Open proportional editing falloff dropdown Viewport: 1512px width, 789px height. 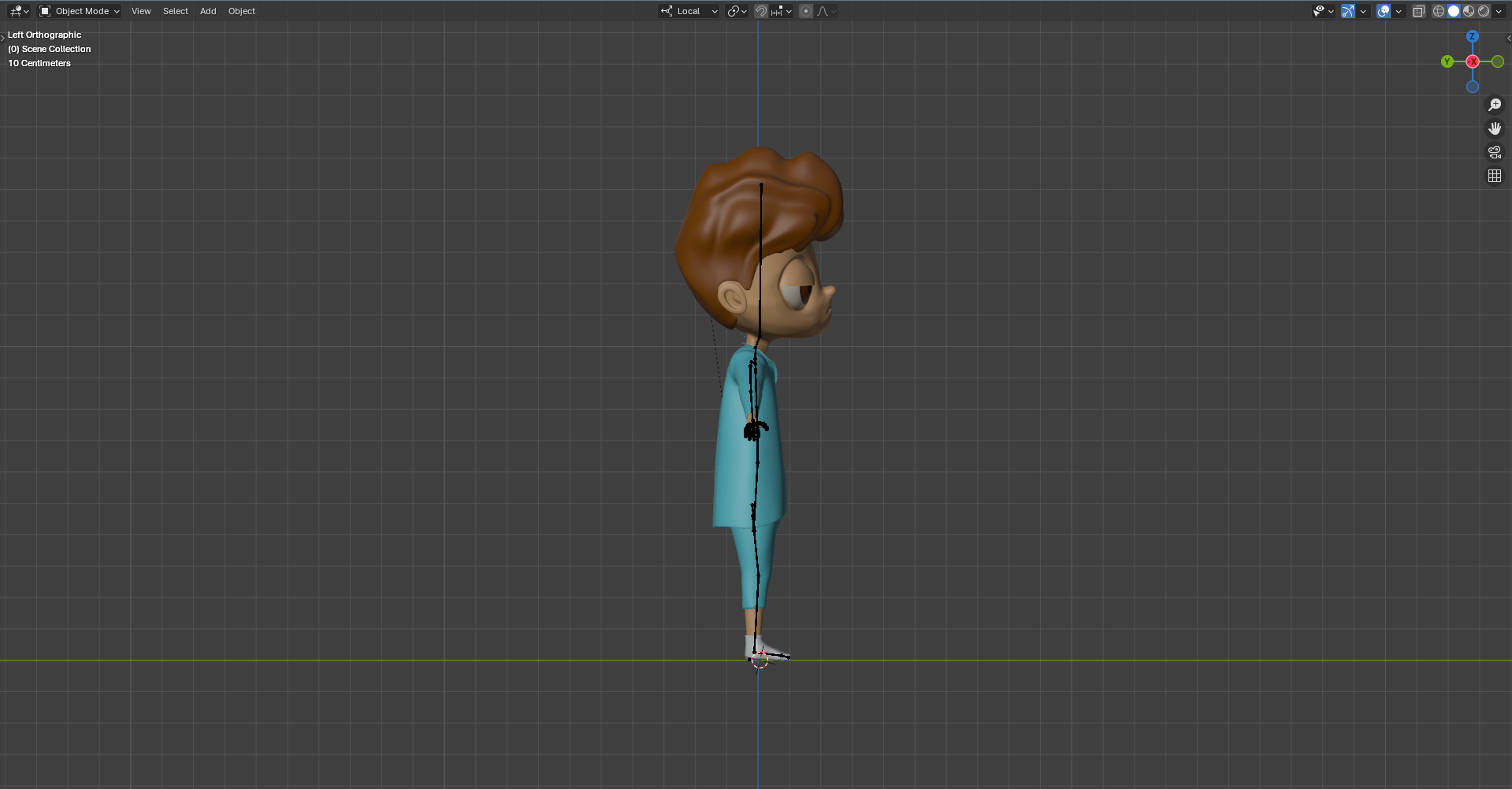coord(827,11)
